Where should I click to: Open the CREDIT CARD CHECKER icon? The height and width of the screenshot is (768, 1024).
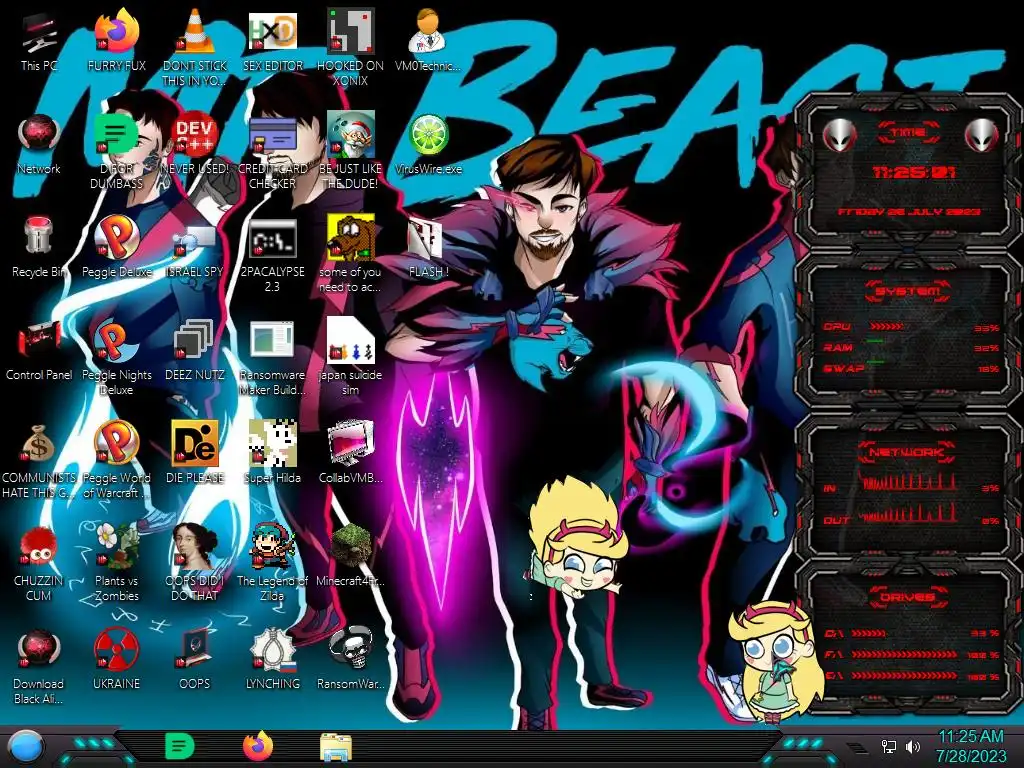(x=272, y=152)
